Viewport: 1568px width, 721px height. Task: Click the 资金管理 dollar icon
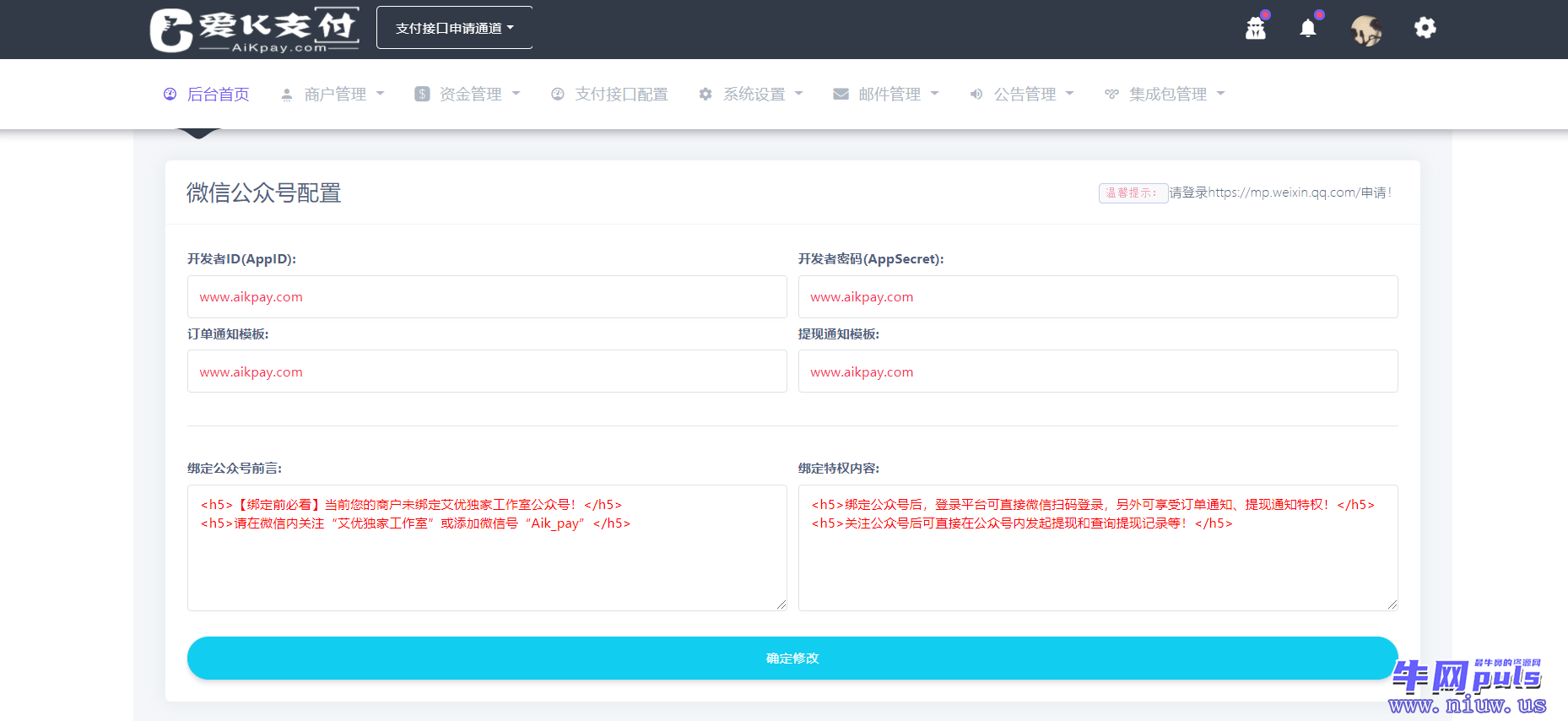tap(422, 94)
